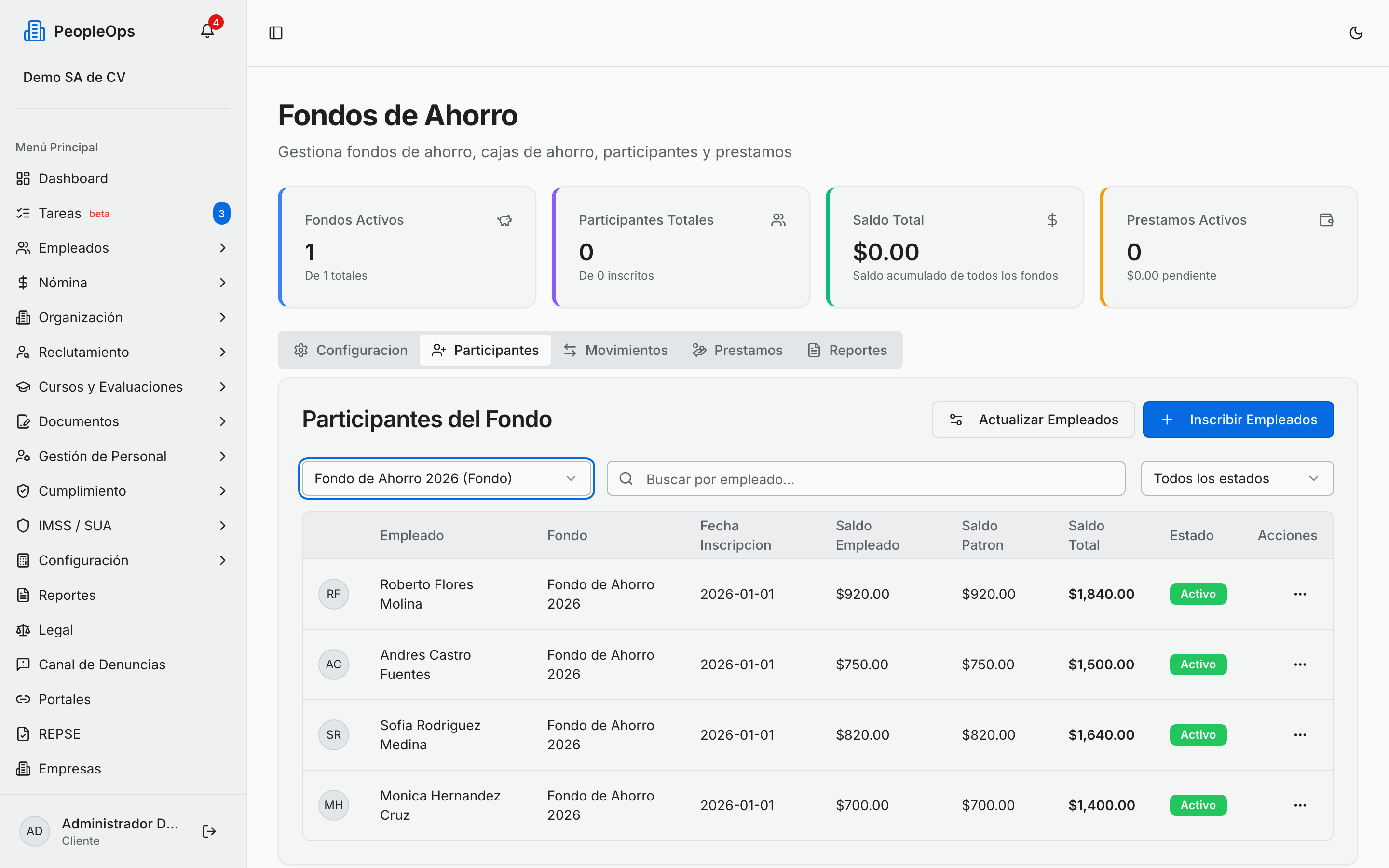This screenshot has height=868, width=1389.
Task: Click the dollar icon in Saldo Total
Action: [1052, 220]
